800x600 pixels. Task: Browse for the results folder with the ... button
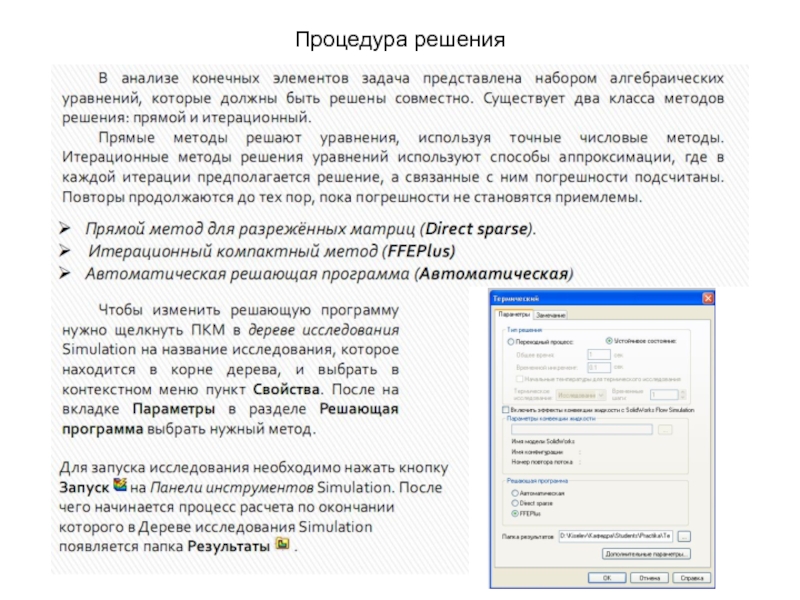click(684, 536)
